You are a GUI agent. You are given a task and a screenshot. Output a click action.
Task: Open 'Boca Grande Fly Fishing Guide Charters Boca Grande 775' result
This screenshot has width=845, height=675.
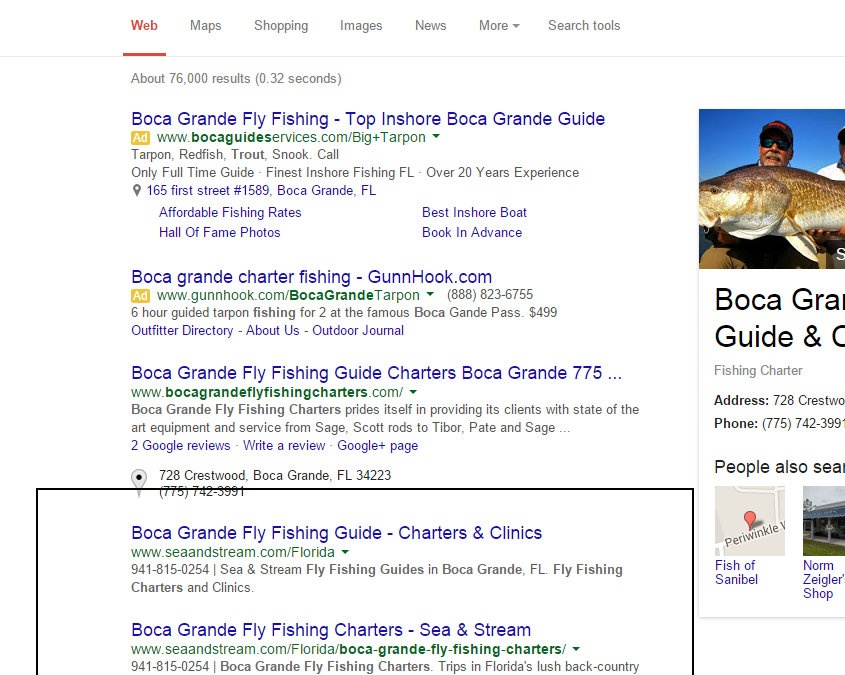point(376,373)
